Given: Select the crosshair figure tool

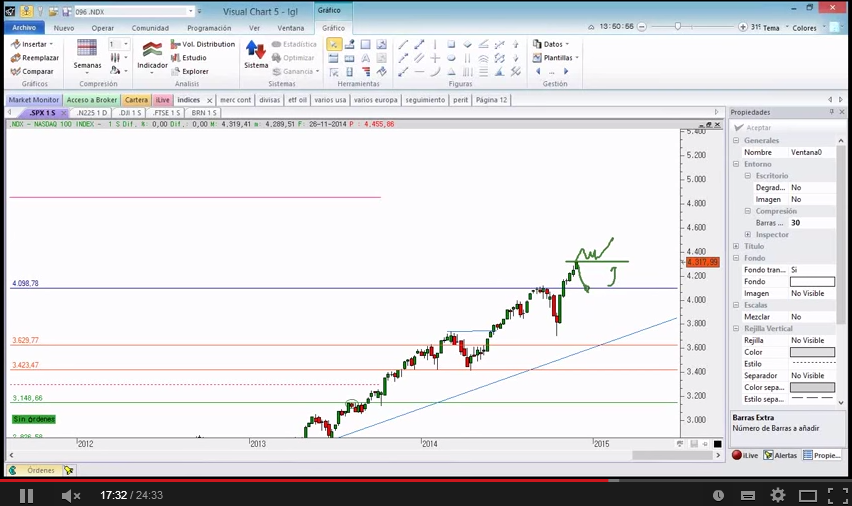Looking at the screenshot, I should click(x=435, y=58).
